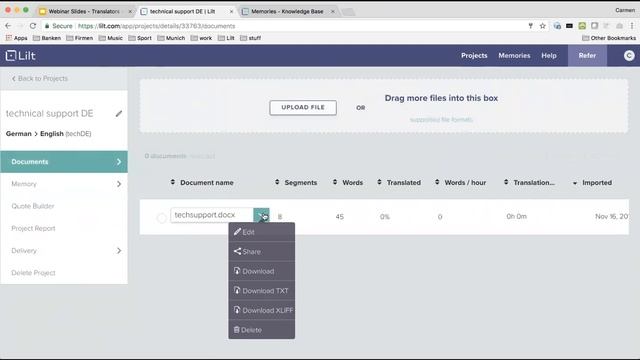This screenshot has width=640, height=360.
Task: Open Projects in top navigation
Action: tap(474, 56)
